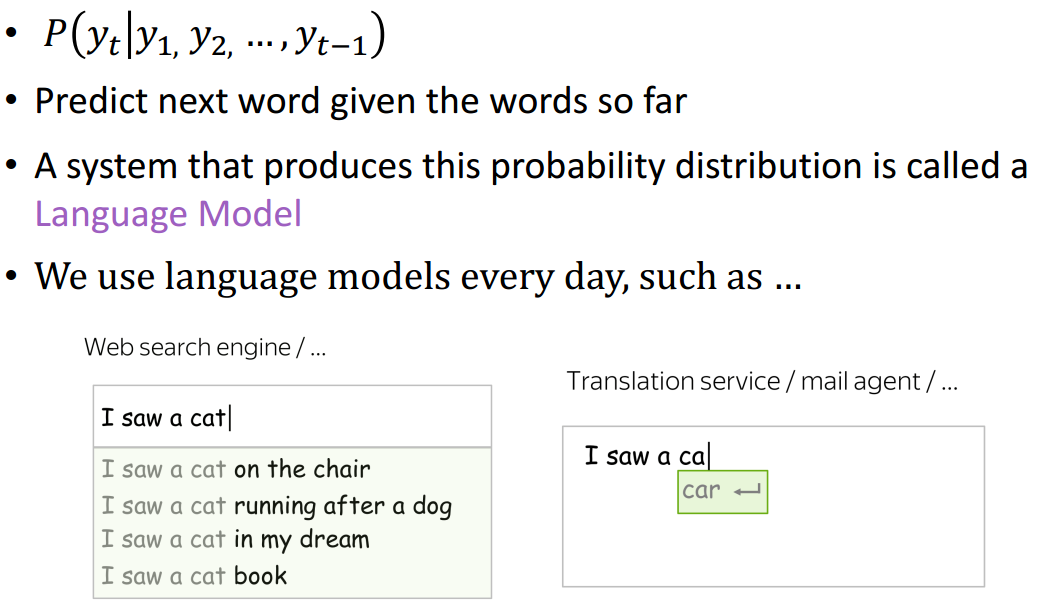Click the Web search engine label
Screen dimensions: 1045x606
click(x=205, y=348)
